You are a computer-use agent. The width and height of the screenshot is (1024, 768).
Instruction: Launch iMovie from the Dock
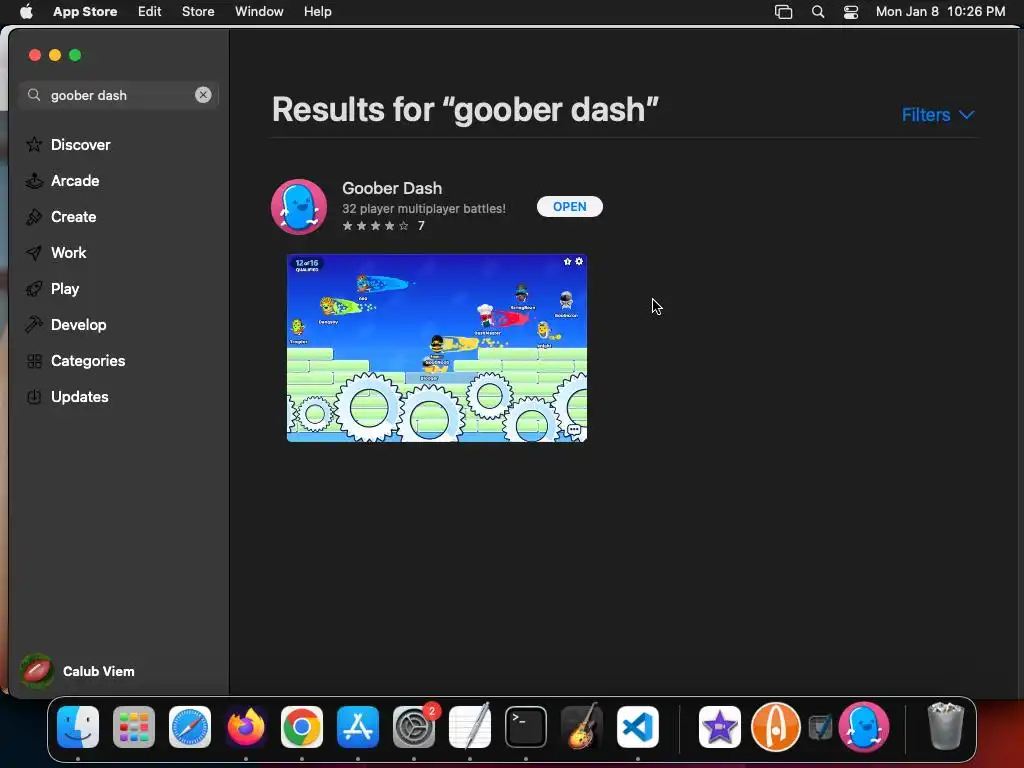(x=720, y=727)
